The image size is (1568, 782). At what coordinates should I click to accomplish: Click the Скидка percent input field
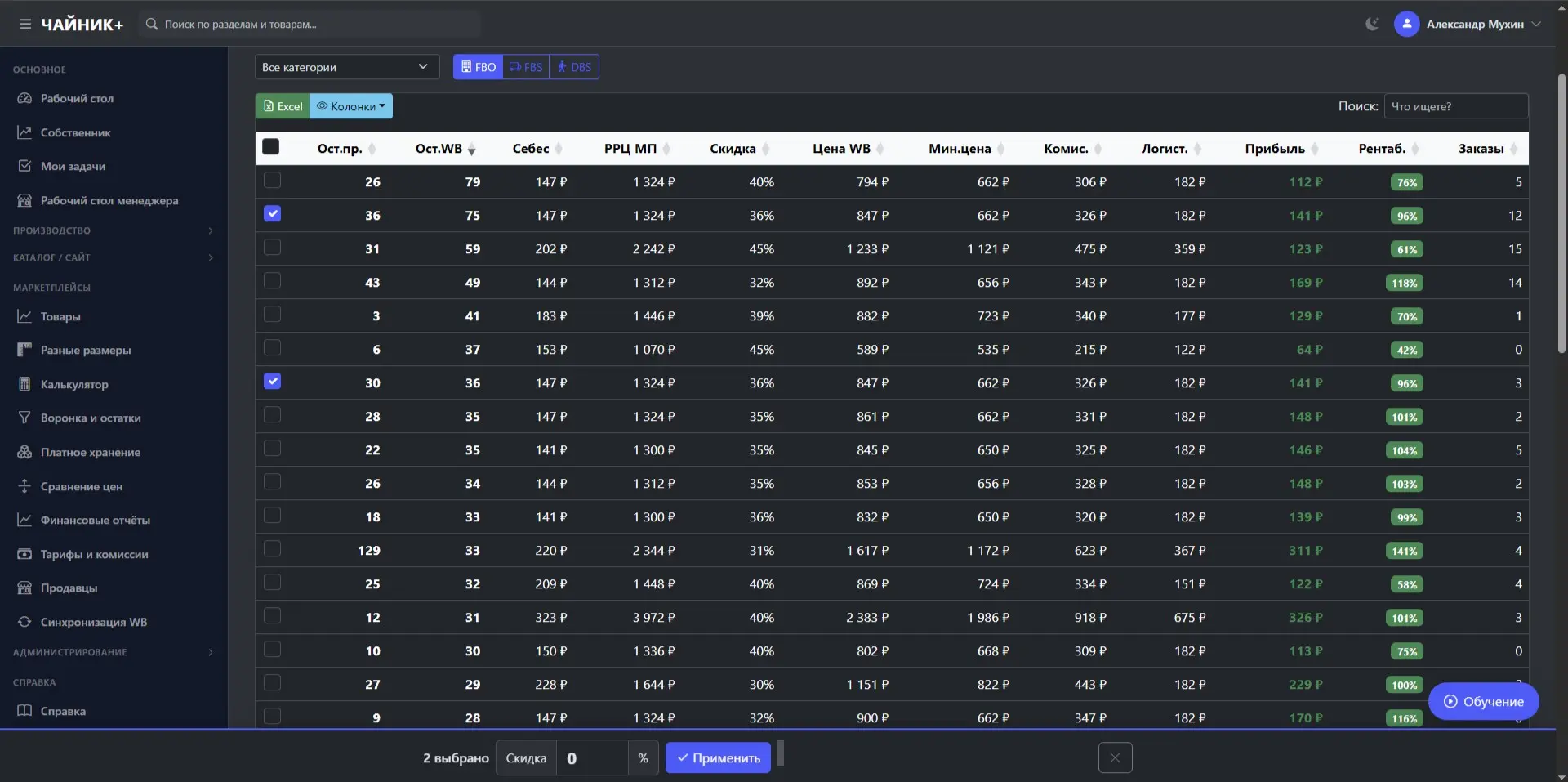[x=592, y=757]
